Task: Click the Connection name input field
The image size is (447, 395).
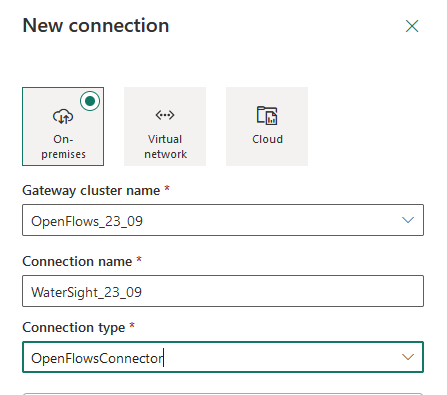Action: (223, 291)
